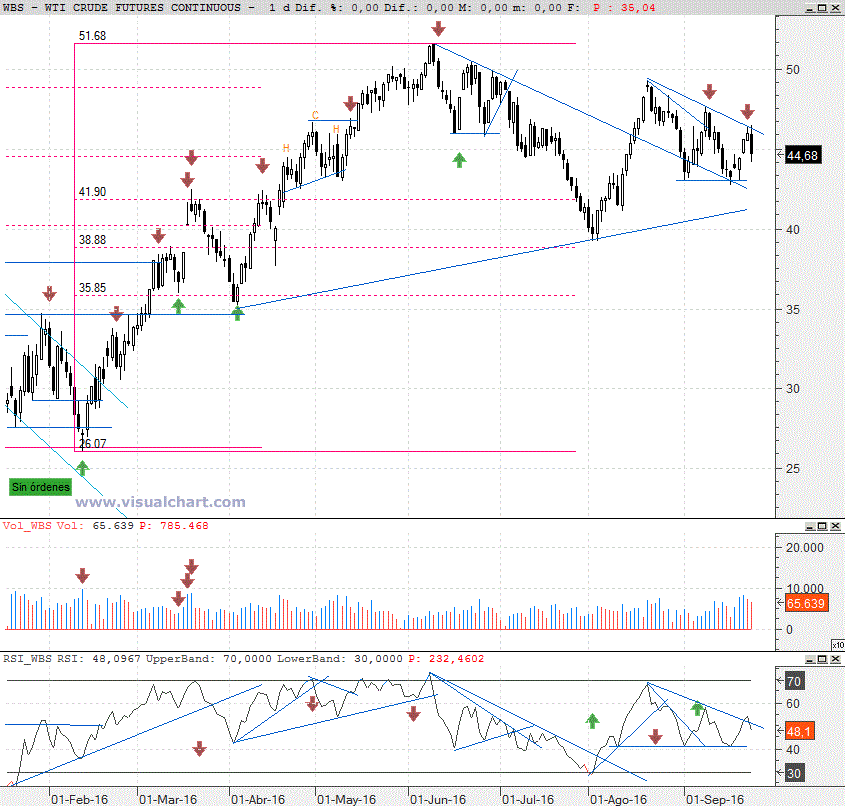Maximize the RSI_WBS indicator panel
Viewport: 845px width, 806px height.
(822, 659)
